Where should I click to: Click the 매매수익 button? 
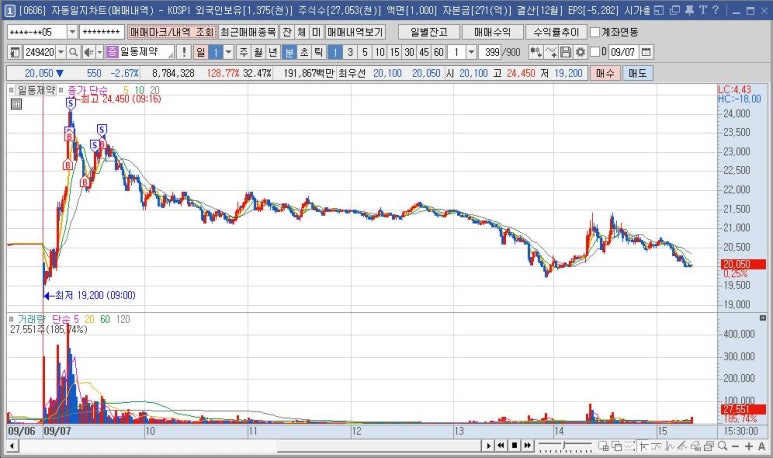[x=492, y=32]
